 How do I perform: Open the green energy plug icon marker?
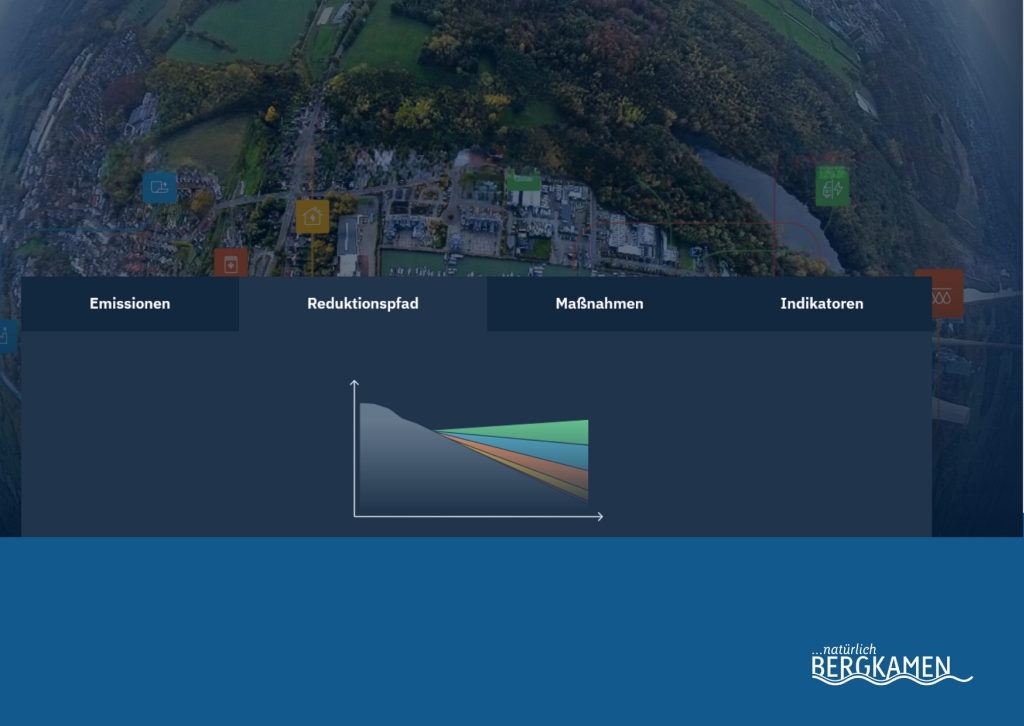coord(832,187)
